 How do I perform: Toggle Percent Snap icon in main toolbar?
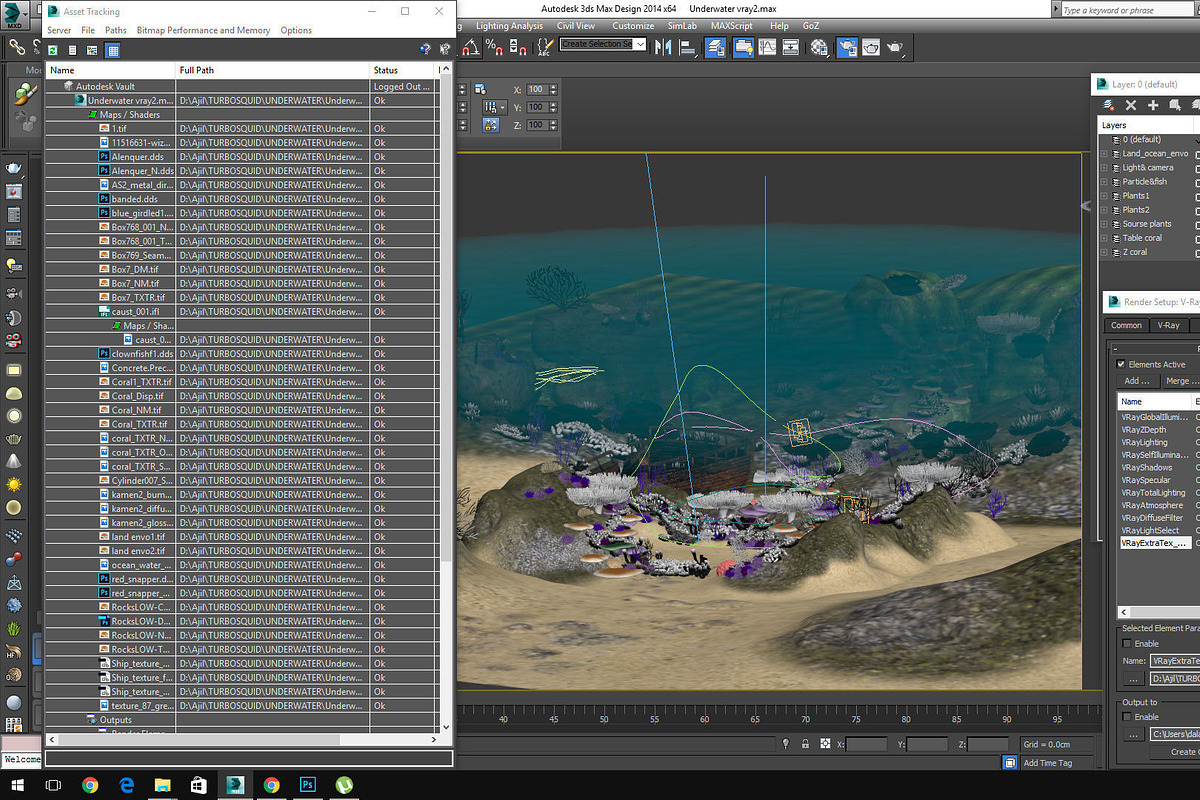[x=494, y=46]
